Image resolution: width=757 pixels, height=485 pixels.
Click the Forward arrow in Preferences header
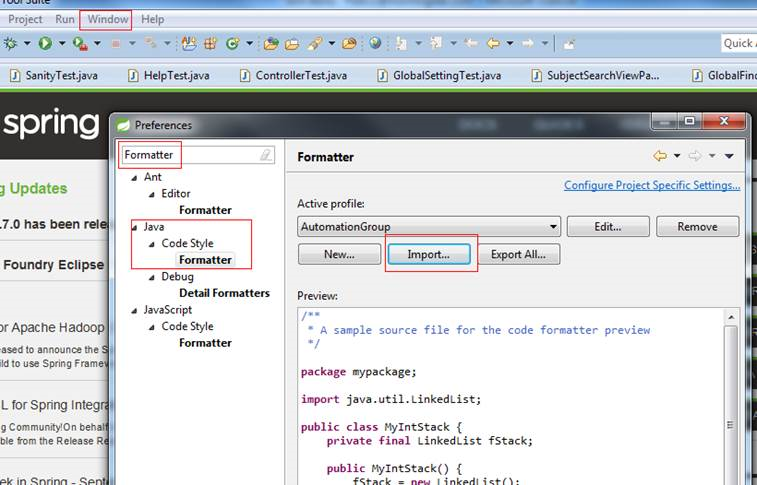pyautogui.click(x=695, y=156)
